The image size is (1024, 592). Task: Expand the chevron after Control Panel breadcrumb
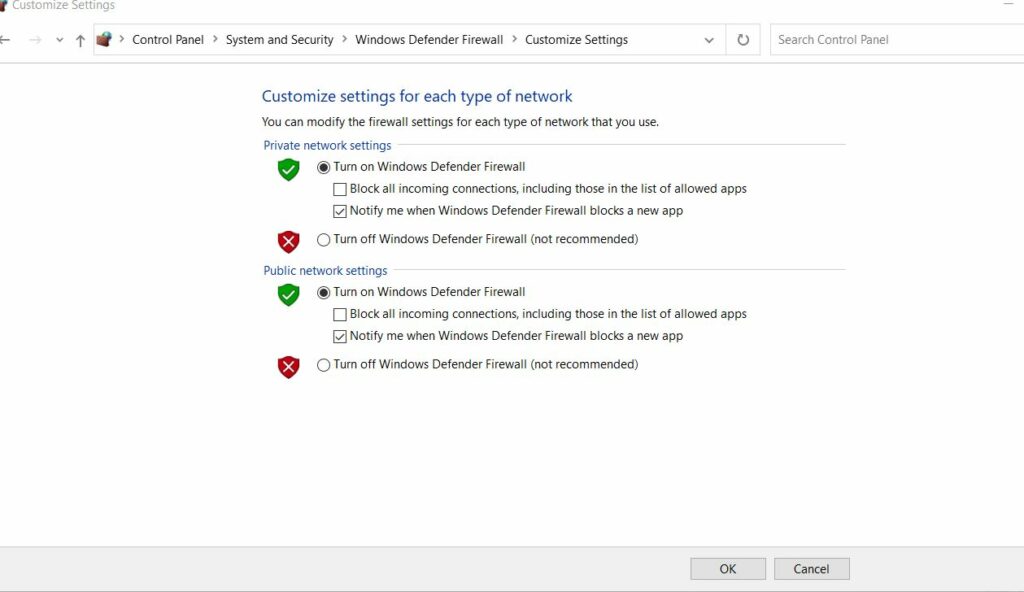215,40
